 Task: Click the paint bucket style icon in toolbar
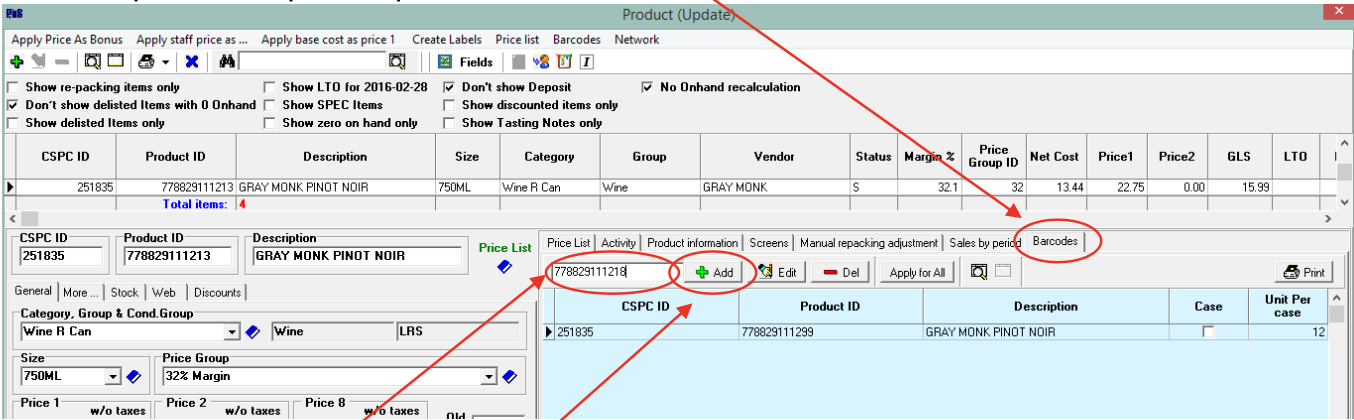coord(563,62)
